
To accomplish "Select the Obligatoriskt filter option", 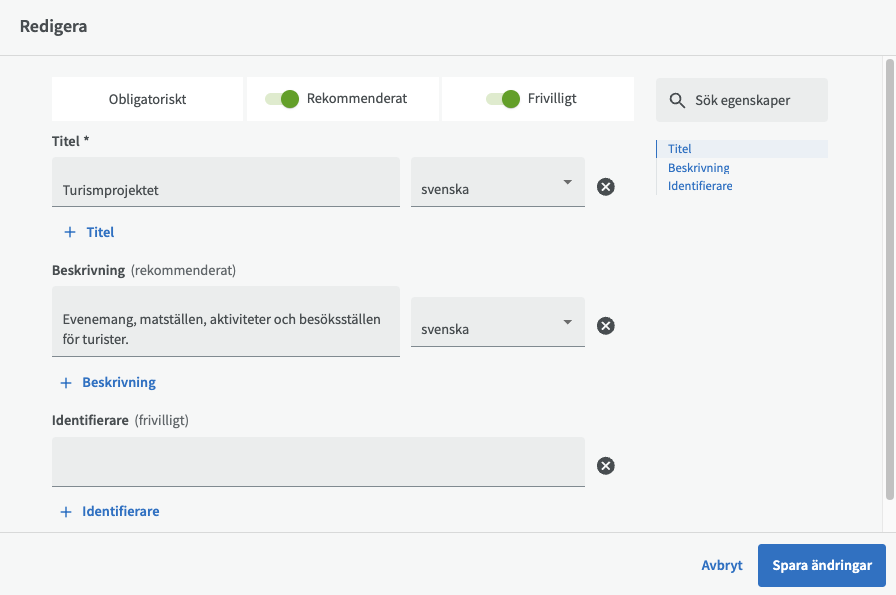I will click(147, 99).
